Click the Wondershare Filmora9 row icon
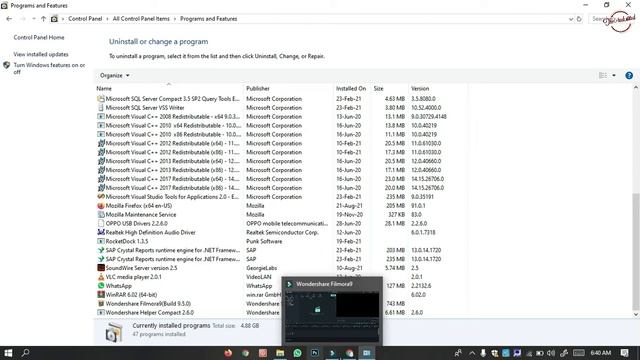 tap(101, 304)
